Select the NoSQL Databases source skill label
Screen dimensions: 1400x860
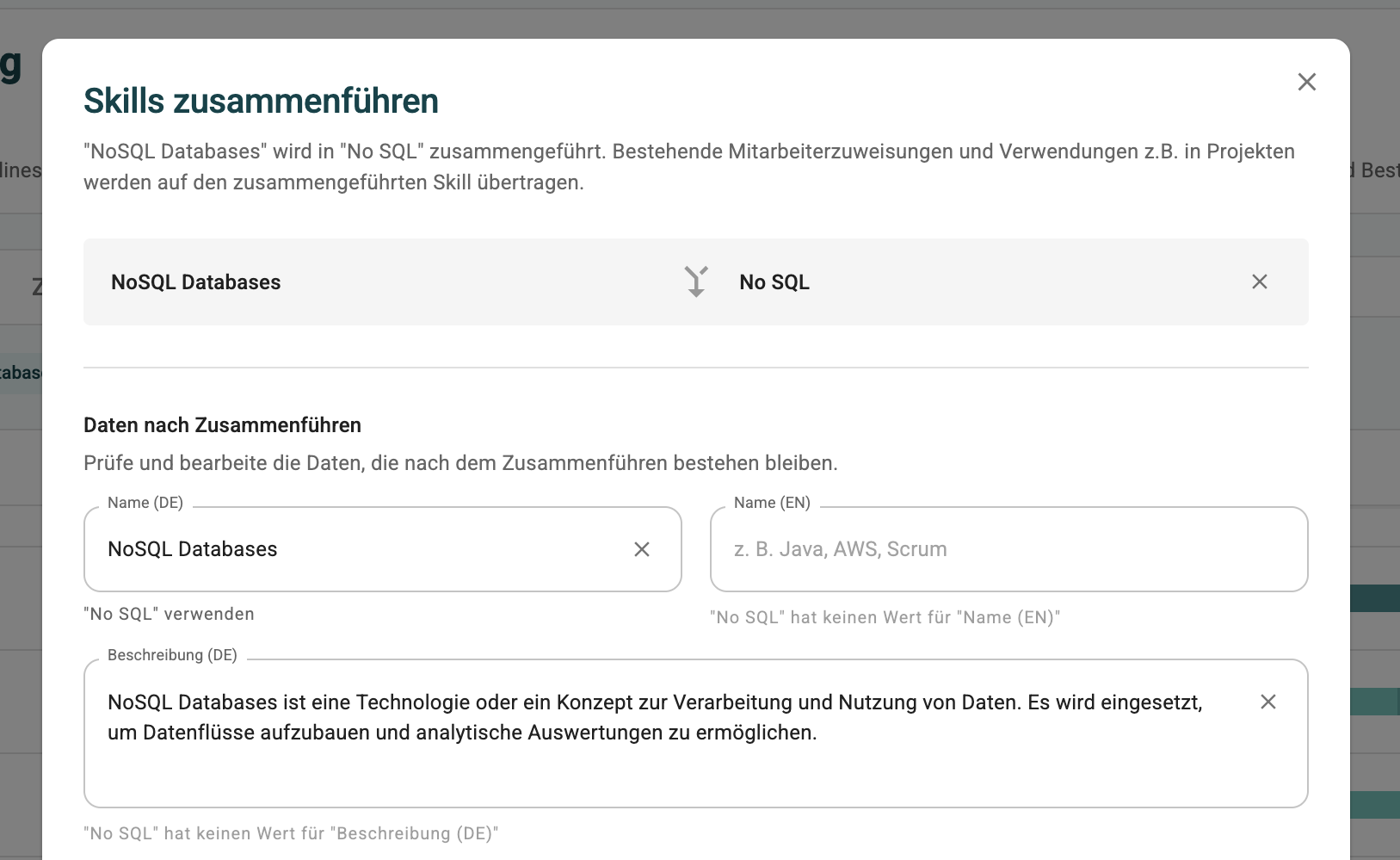pos(196,282)
